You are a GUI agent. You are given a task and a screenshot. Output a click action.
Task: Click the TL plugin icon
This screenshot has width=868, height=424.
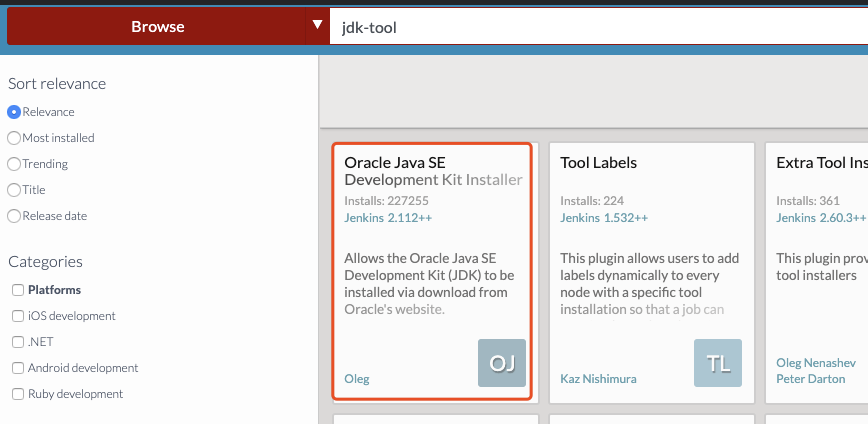(x=718, y=363)
